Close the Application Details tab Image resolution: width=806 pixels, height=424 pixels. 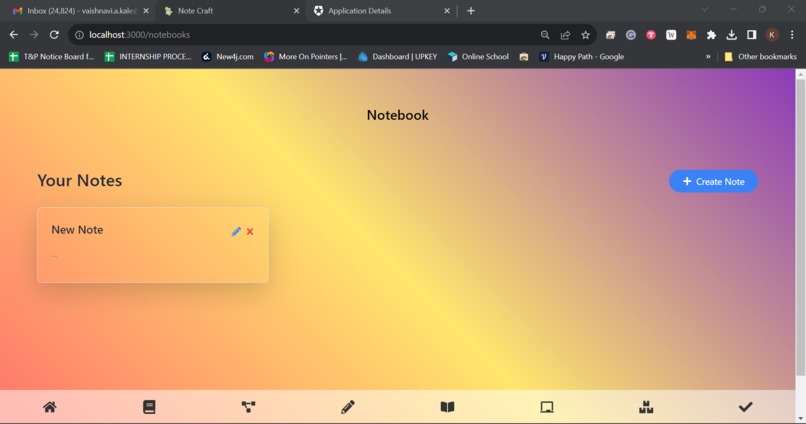pos(447,11)
